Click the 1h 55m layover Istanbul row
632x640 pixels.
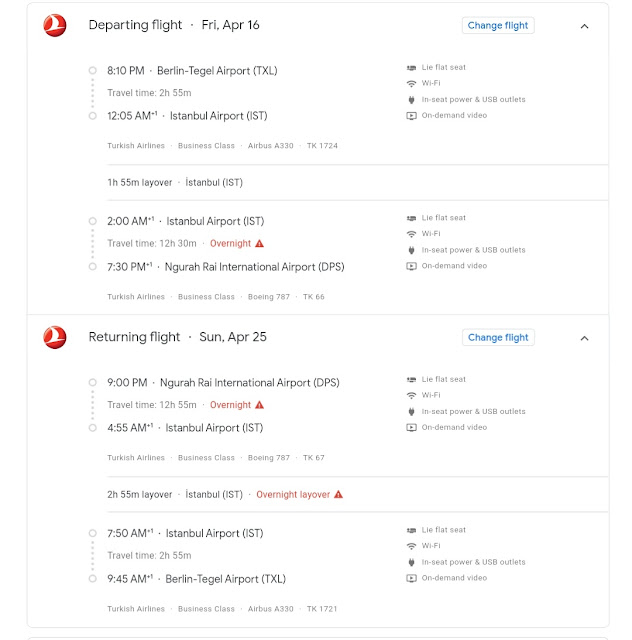[175, 183]
